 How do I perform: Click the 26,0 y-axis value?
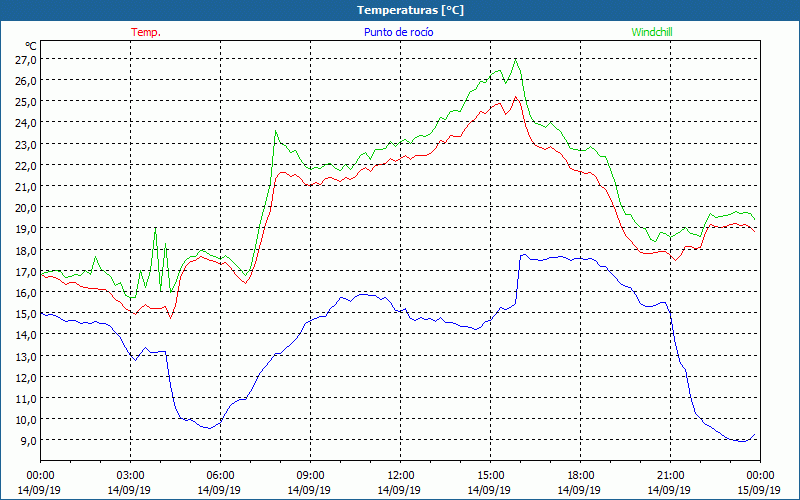(28, 81)
